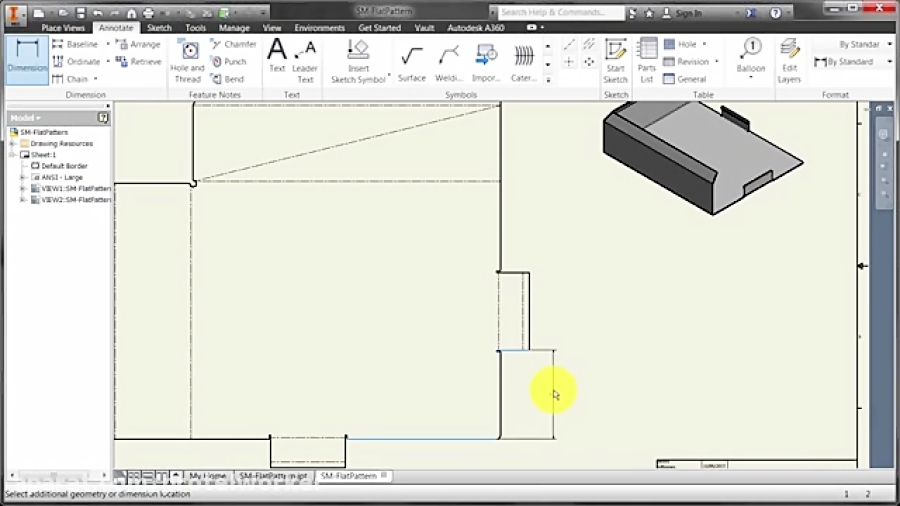Select the Welding symbol tool
Image resolution: width=900 pixels, height=506 pixels.
click(x=448, y=64)
